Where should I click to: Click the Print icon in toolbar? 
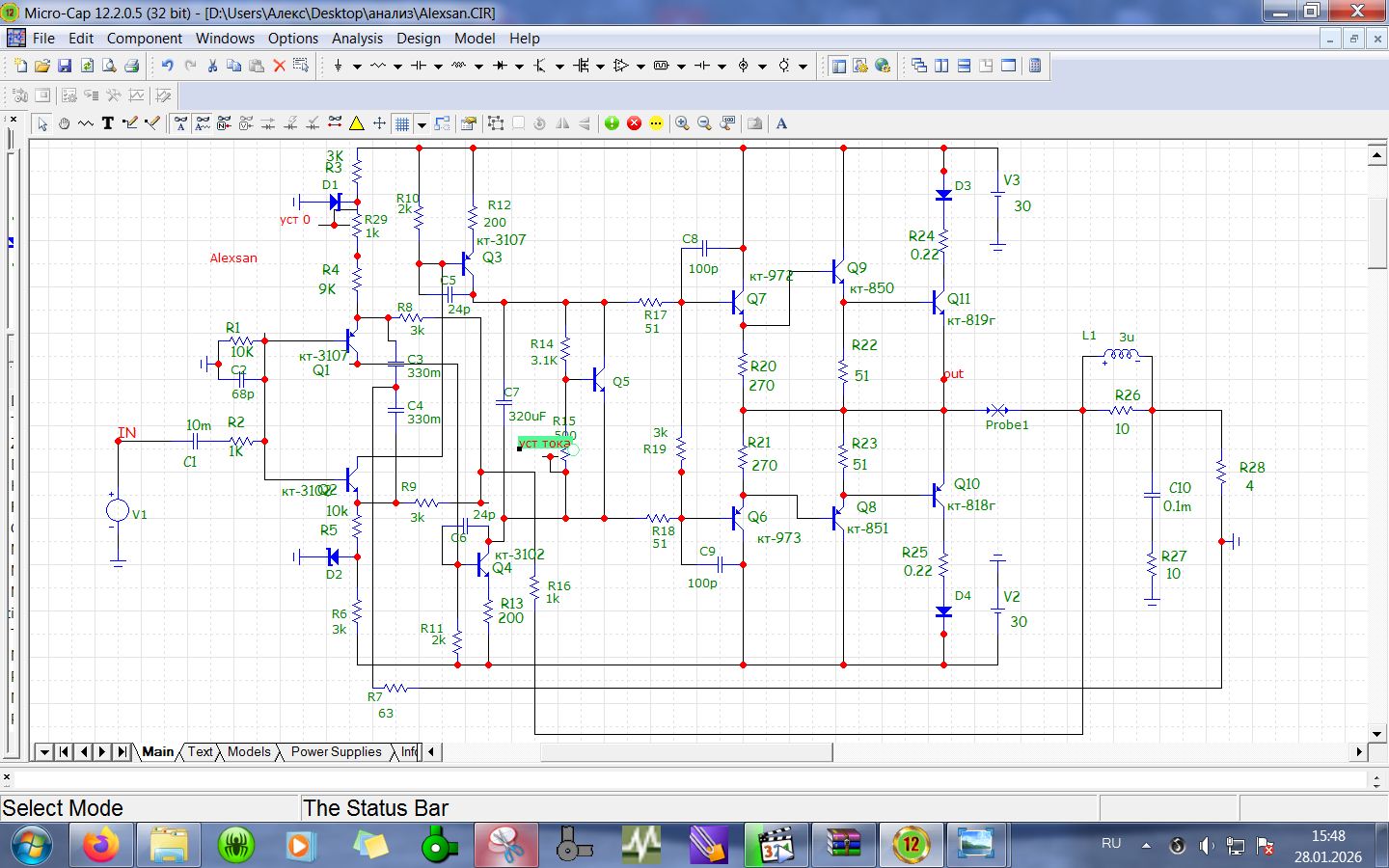coord(132,66)
